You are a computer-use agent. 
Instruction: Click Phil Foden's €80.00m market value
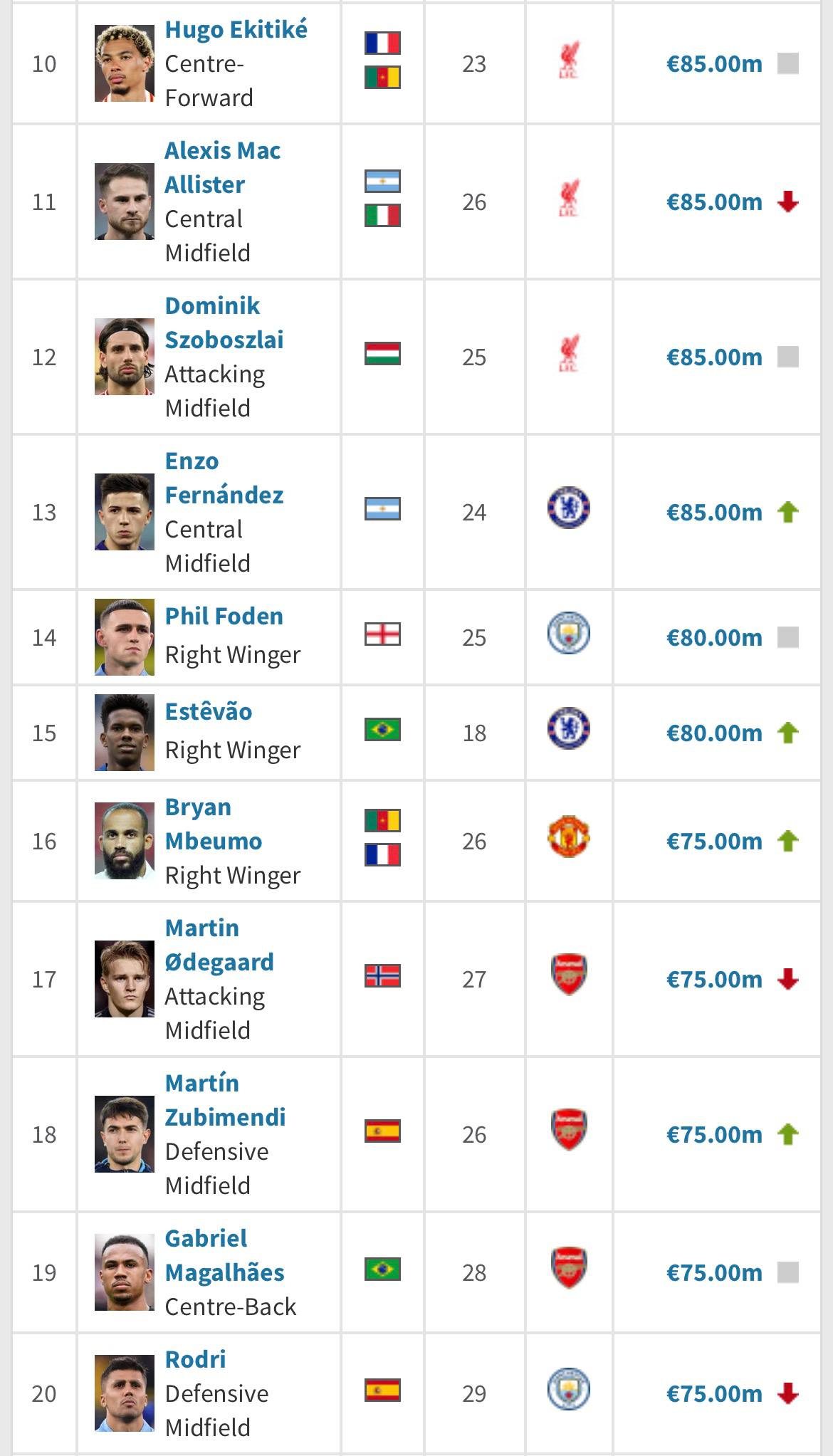[713, 637]
